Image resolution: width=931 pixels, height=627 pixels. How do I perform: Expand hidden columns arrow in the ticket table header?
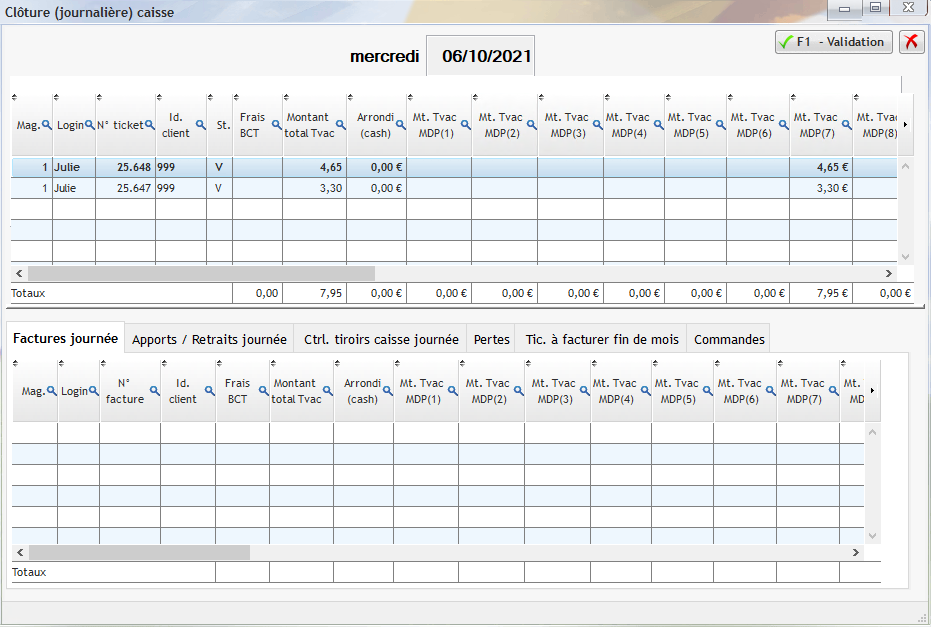(905, 124)
